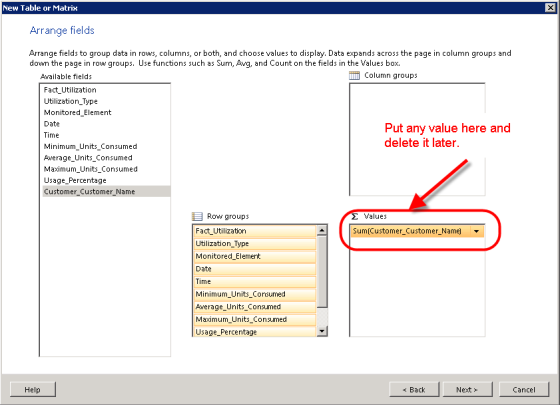Click the Row groups icon

point(197,216)
